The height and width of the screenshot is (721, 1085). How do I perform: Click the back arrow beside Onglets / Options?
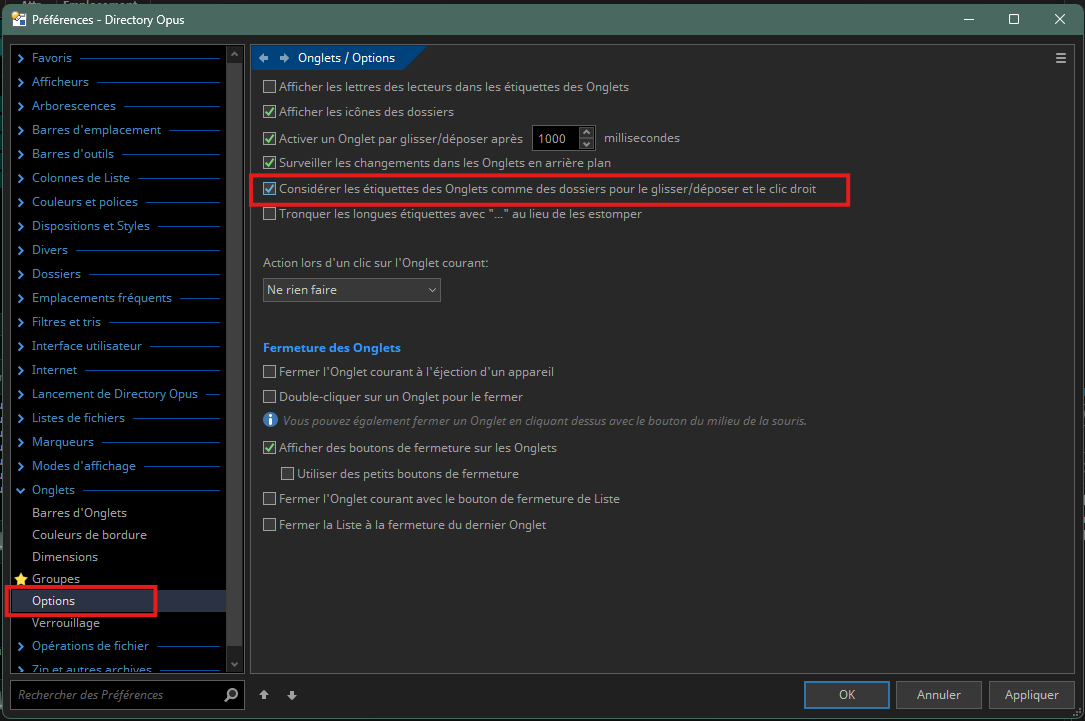click(264, 58)
